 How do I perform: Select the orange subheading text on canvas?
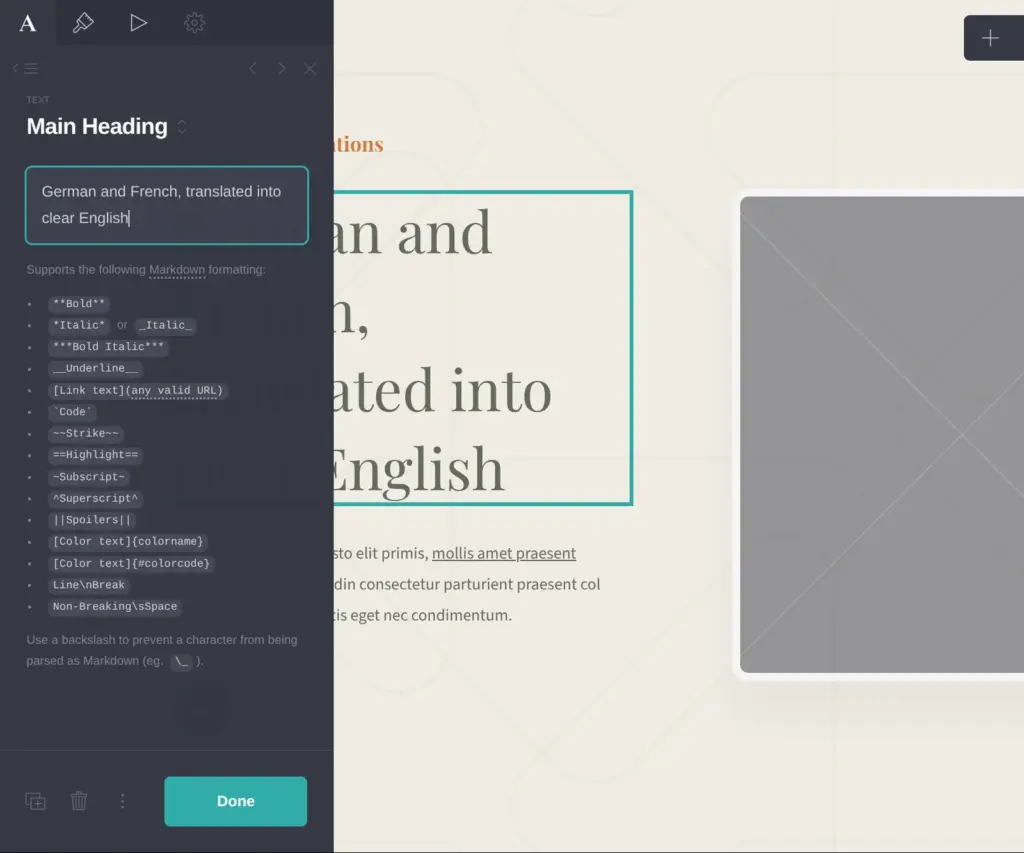(x=359, y=144)
